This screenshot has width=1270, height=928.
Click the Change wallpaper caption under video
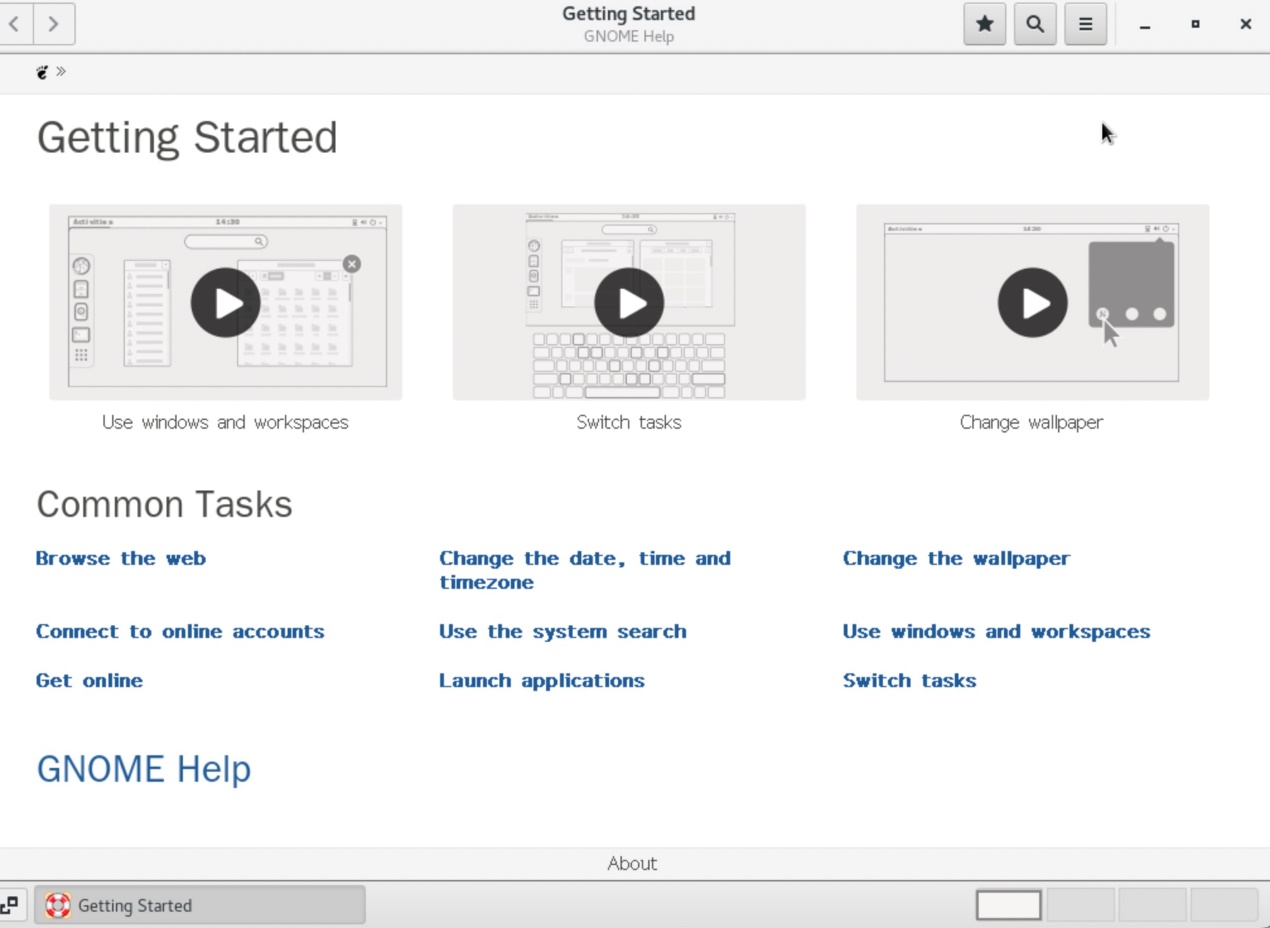pos(1032,422)
